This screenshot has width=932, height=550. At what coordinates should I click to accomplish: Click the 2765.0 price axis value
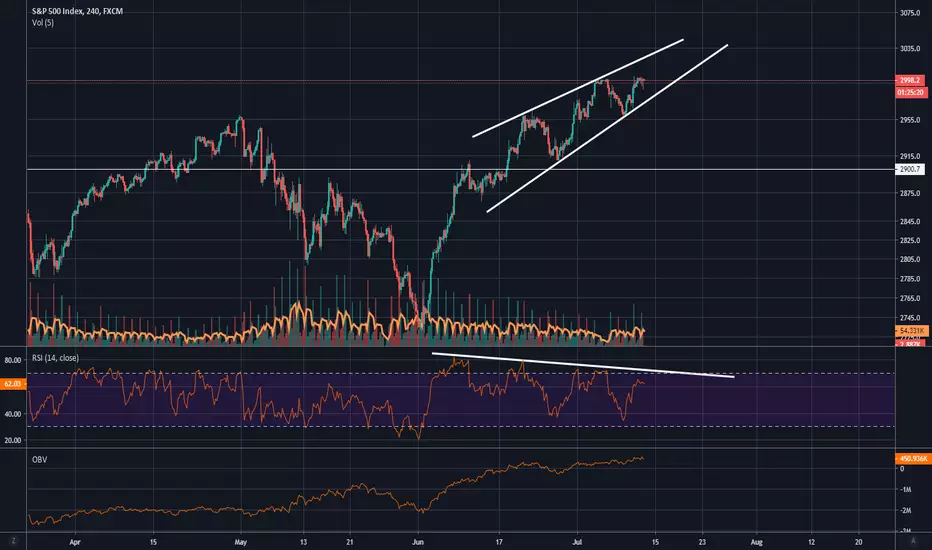coord(910,298)
